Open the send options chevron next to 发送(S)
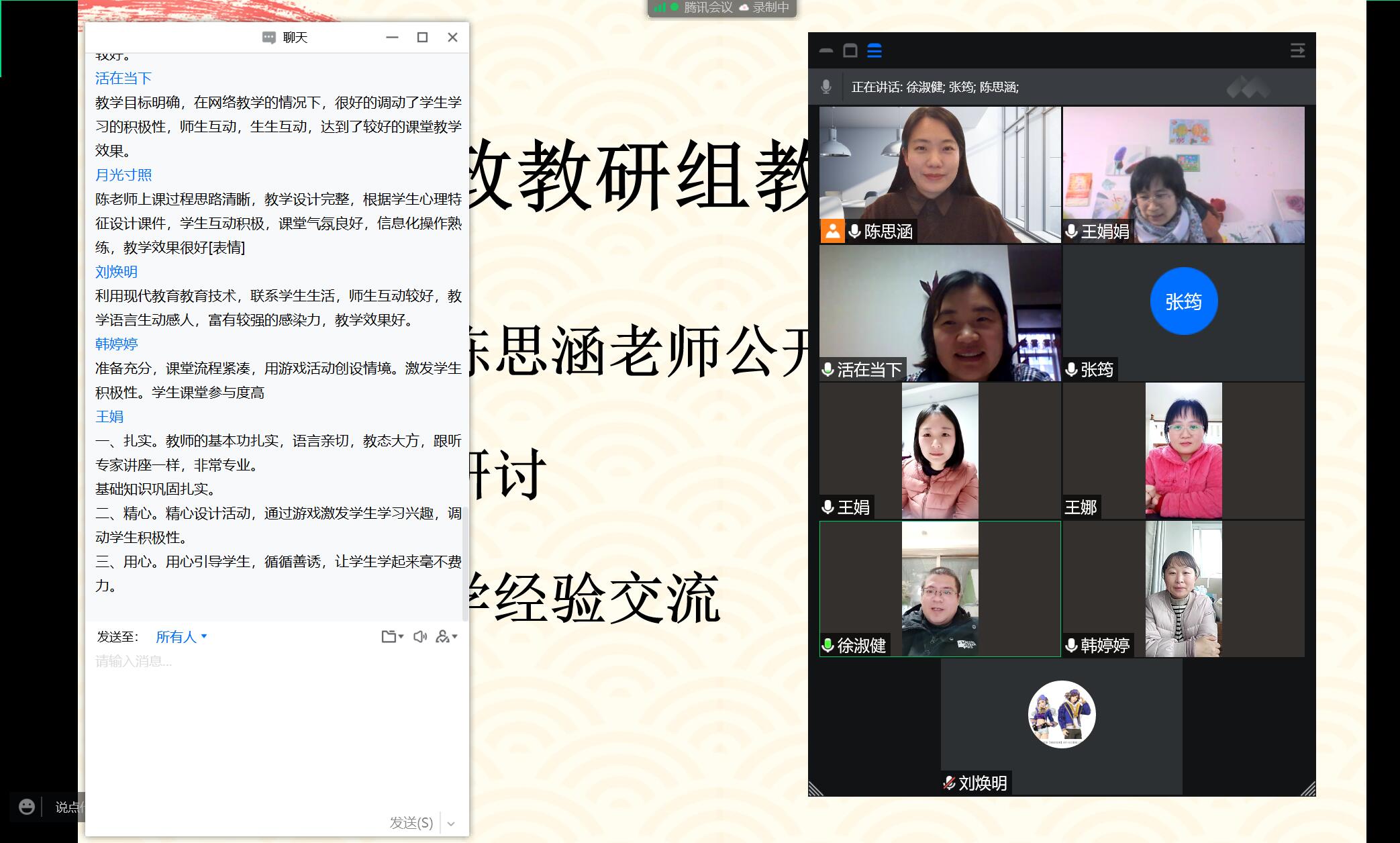Image resolution: width=1400 pixels, height=843 pixels. tap(450, 823)
